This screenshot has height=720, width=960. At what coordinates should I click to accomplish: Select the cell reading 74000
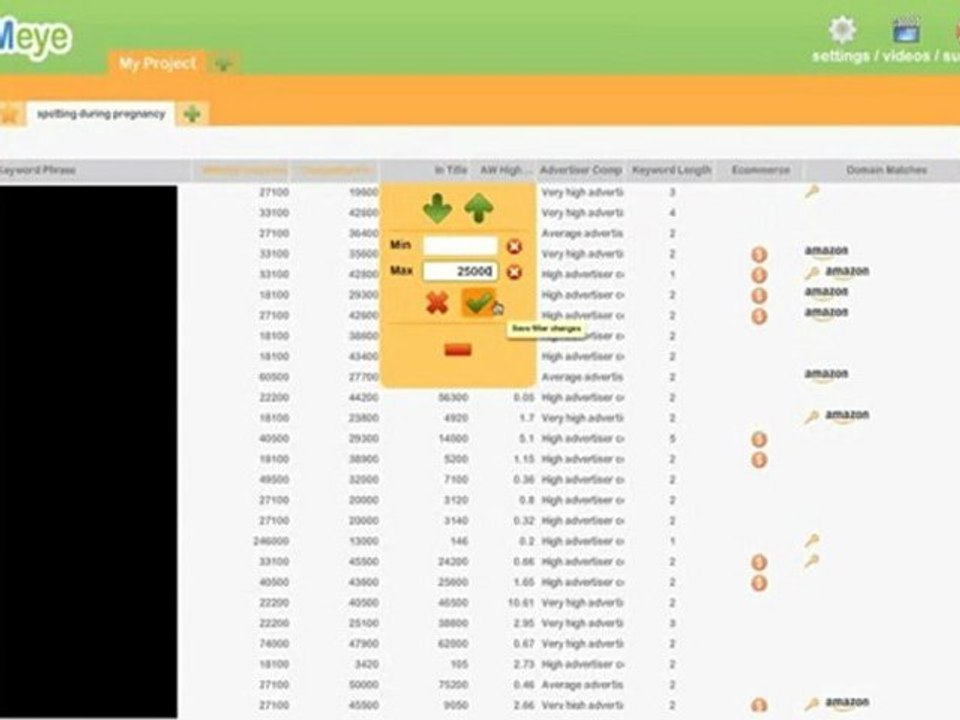coord(274,643)
